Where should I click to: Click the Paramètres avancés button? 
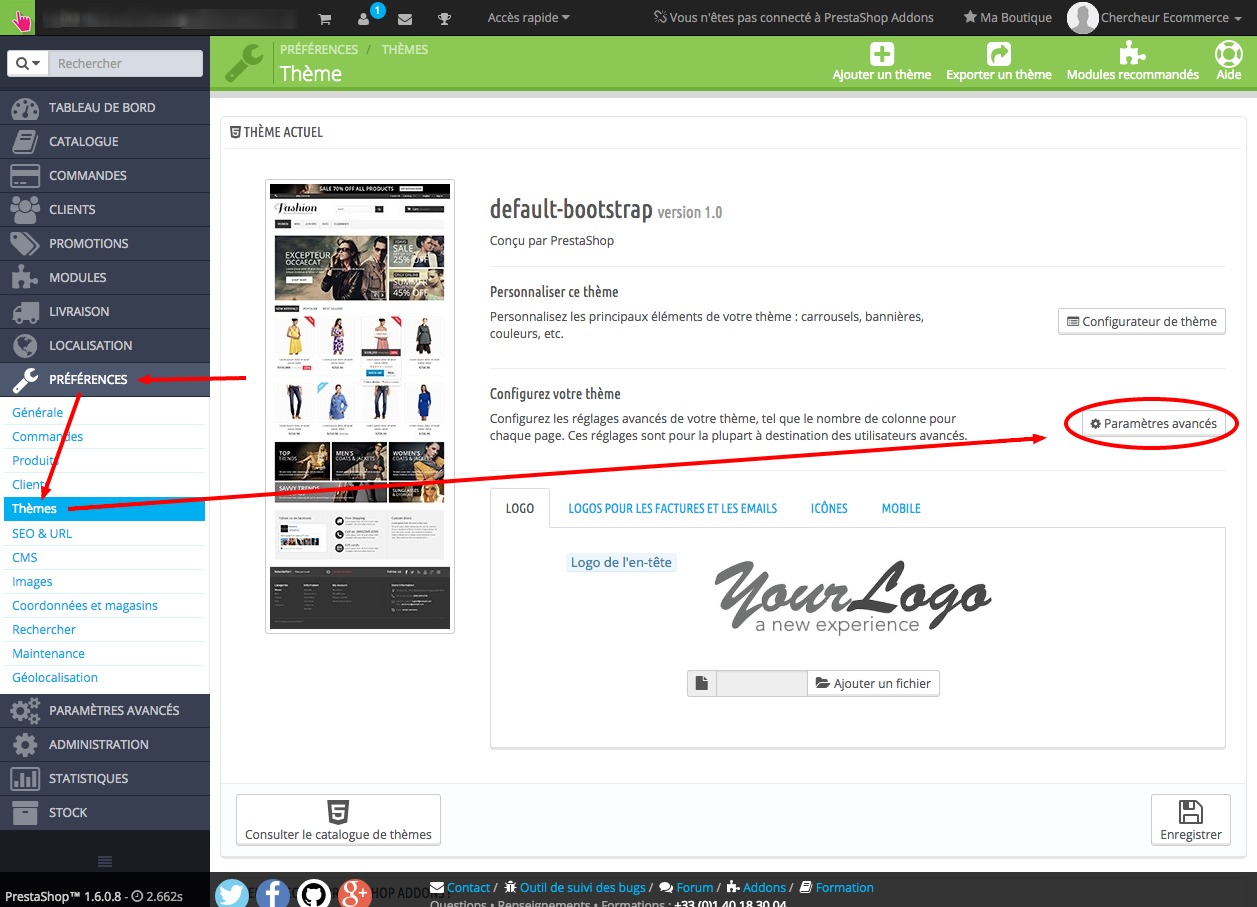(1153, 424)
